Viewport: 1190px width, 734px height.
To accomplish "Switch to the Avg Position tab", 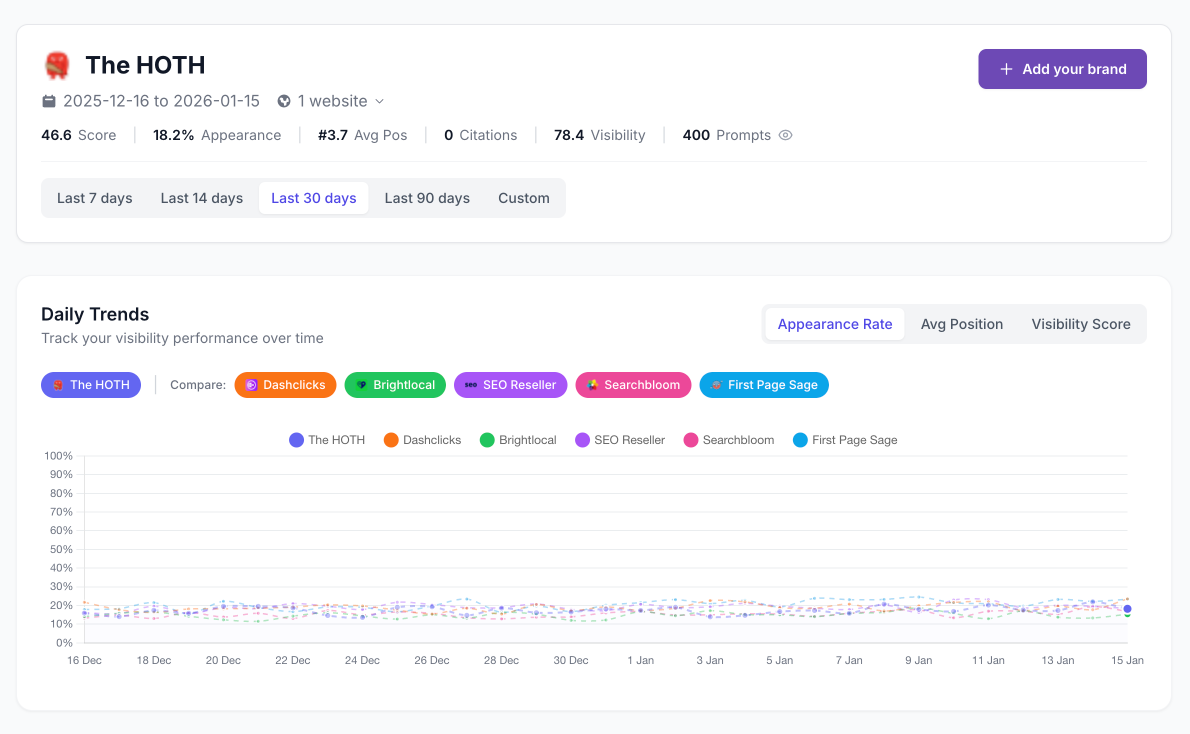I will 961,324.
